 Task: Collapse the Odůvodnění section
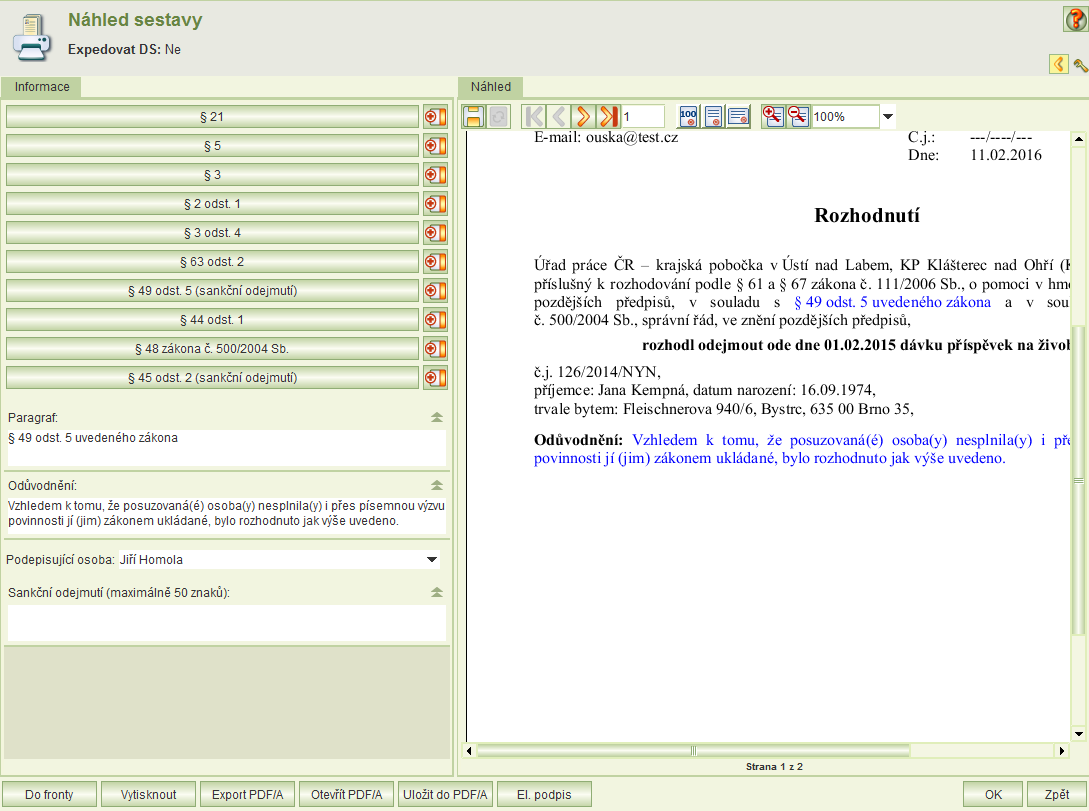click(436, 485)
